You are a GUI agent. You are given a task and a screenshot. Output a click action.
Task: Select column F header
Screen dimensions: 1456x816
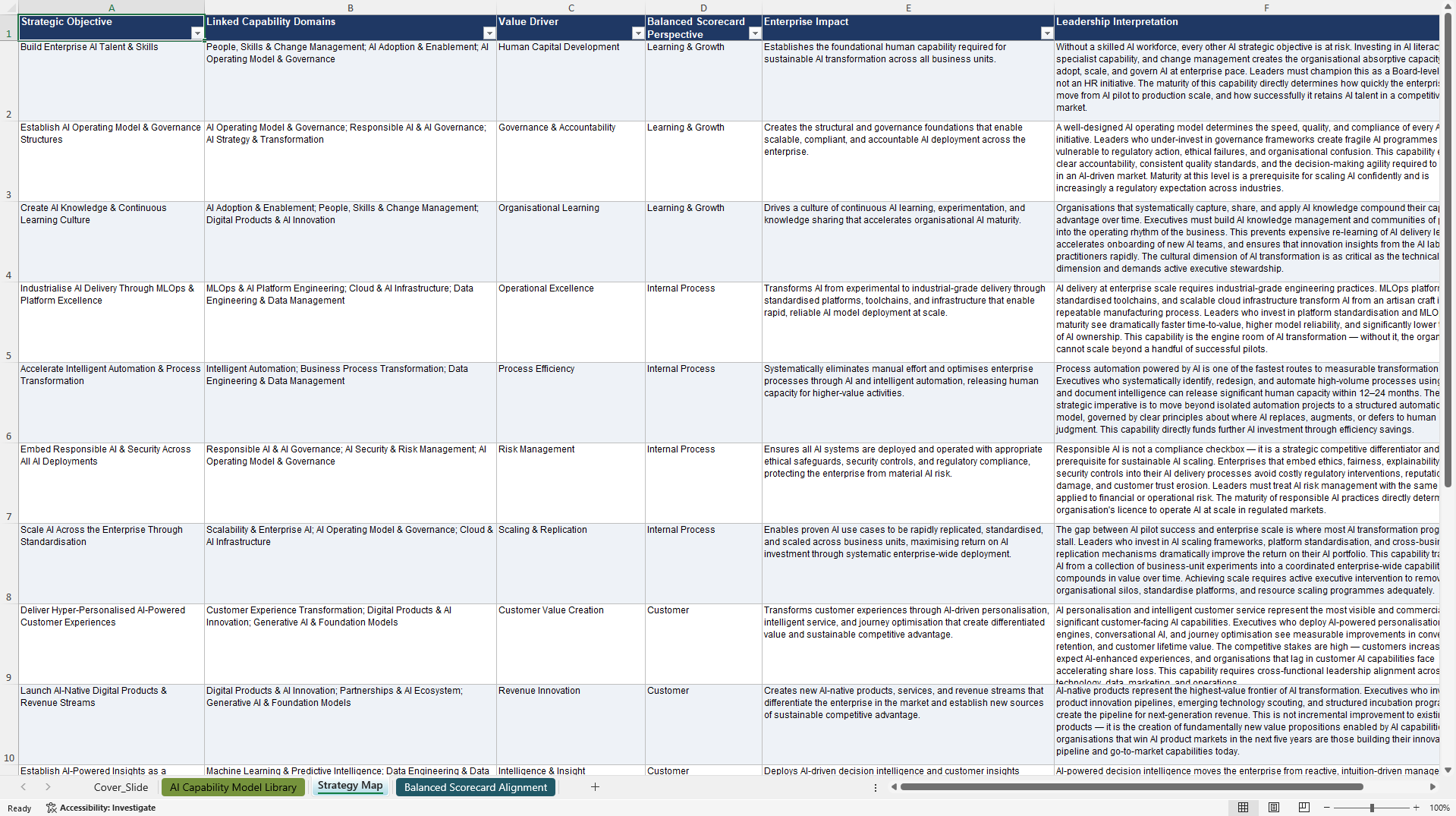coord(1247,8)
